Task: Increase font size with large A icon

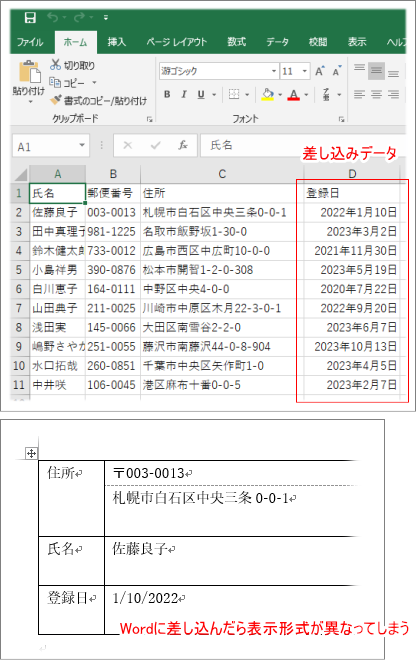Action: (x=320, y=71)
